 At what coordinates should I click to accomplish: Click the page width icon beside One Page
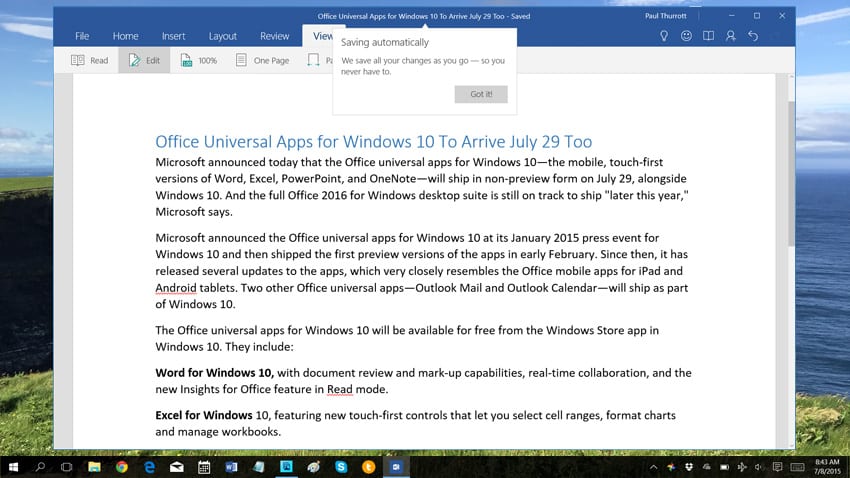pyautogui.click(x=314, y=60)
